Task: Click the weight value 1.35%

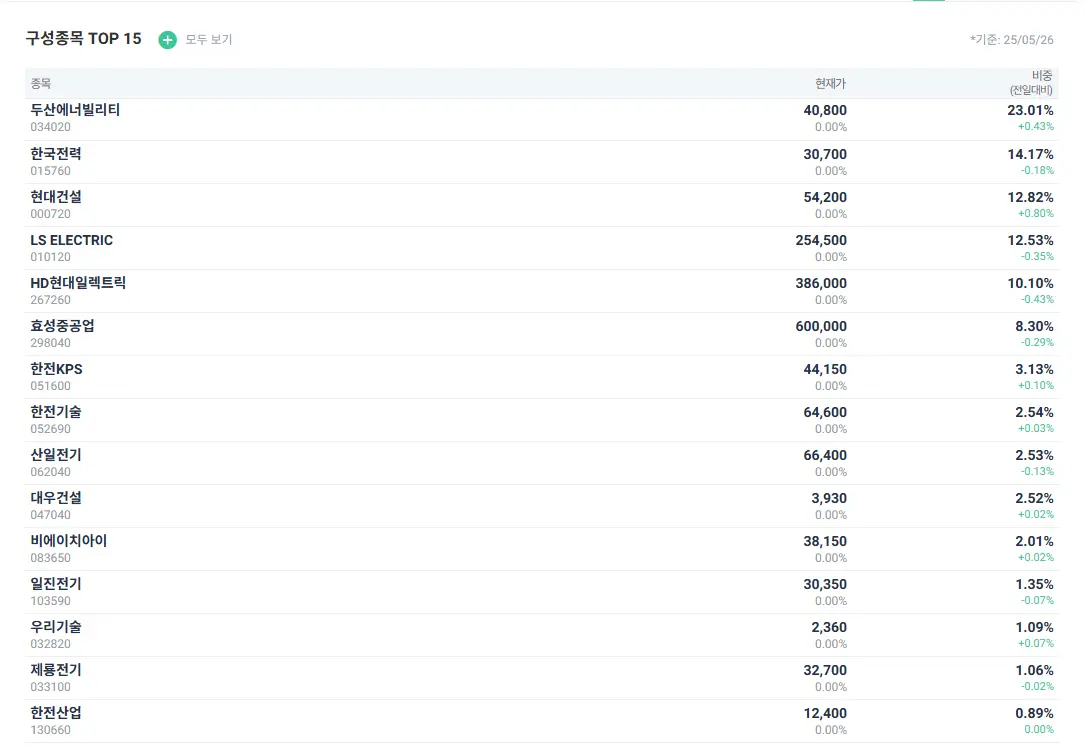Action: tap(1034, 584)
